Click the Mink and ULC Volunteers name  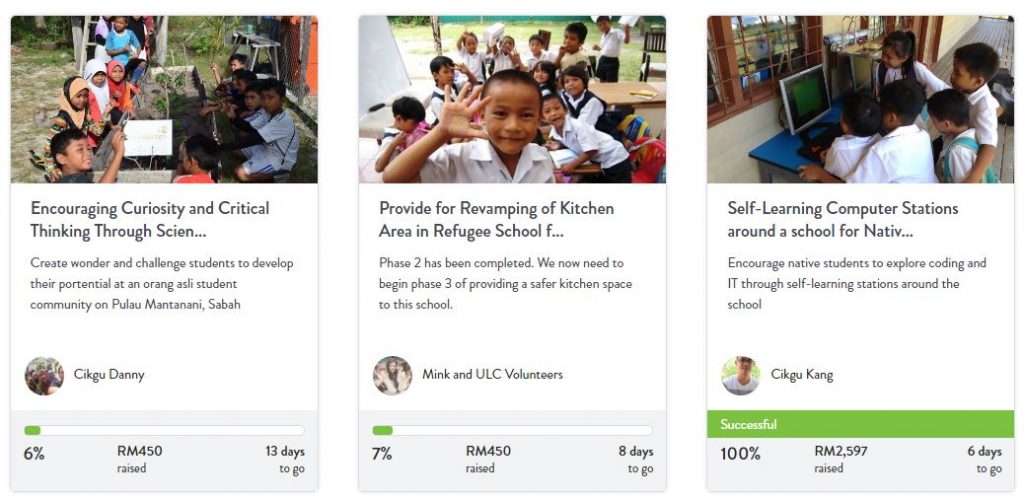pos(492,375)
